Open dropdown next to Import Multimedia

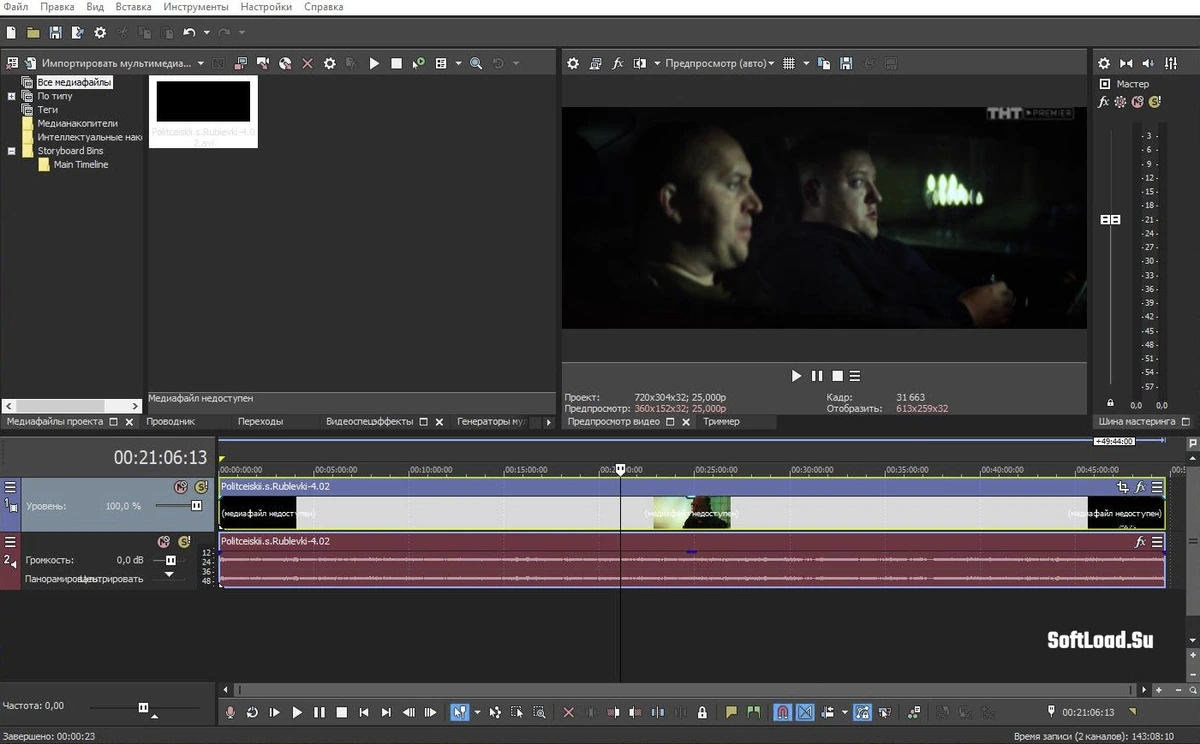(x=201, y=63)
